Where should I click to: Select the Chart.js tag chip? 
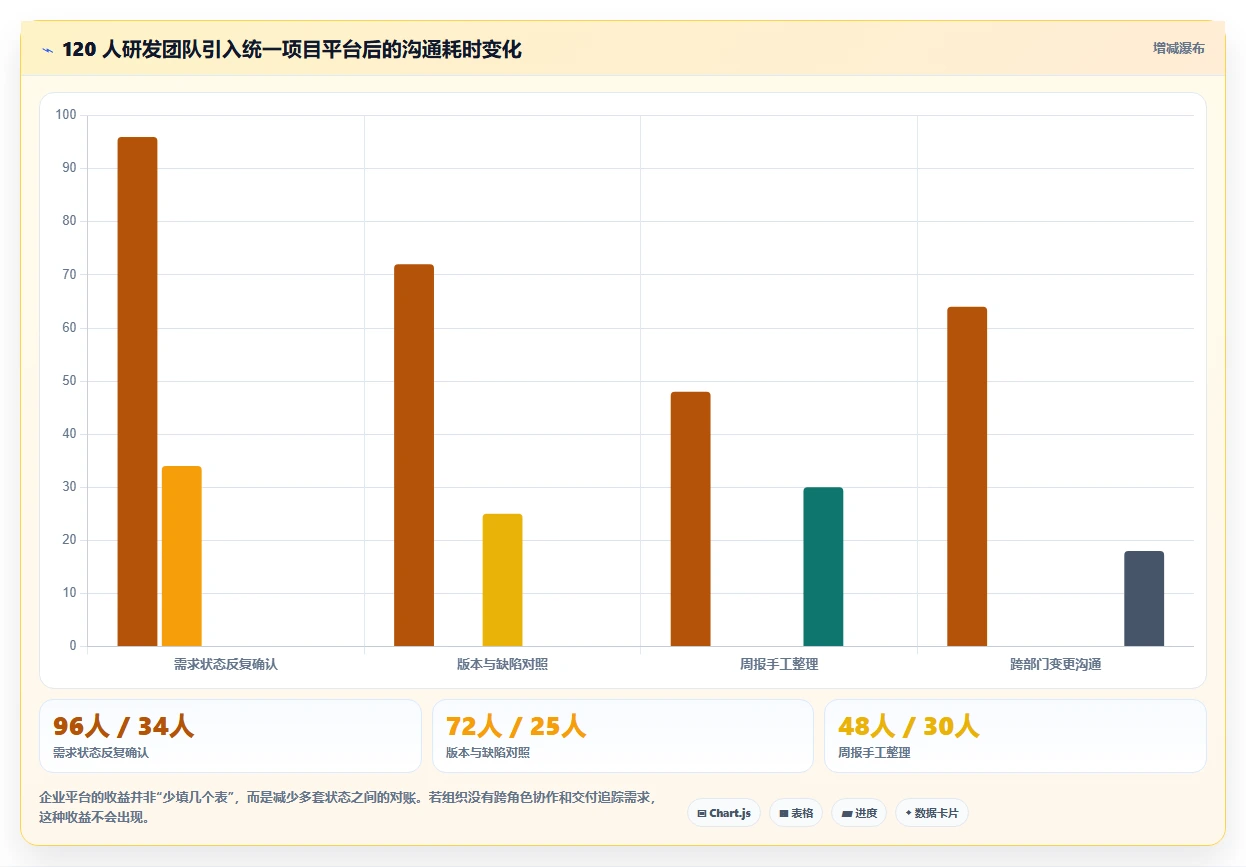pos(724,813)
